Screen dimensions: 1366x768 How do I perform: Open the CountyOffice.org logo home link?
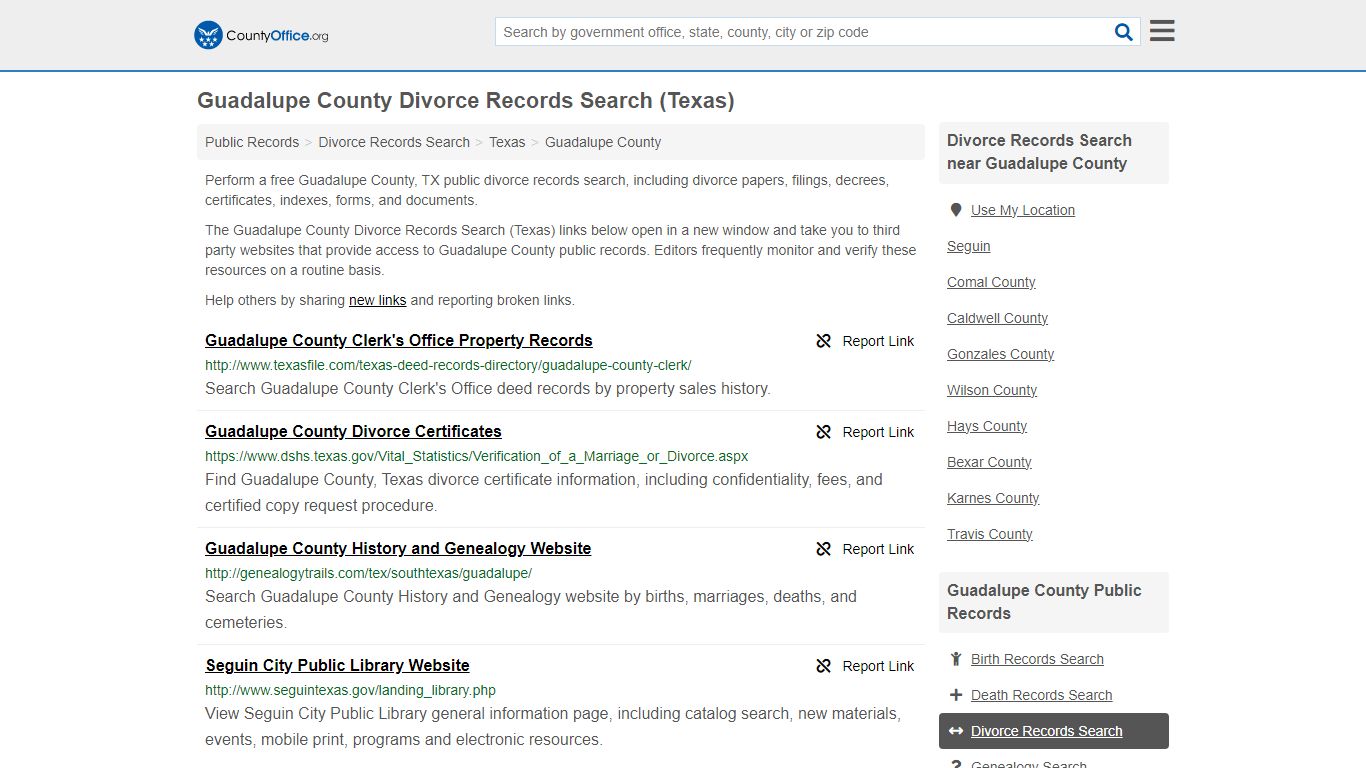point(261,35)
